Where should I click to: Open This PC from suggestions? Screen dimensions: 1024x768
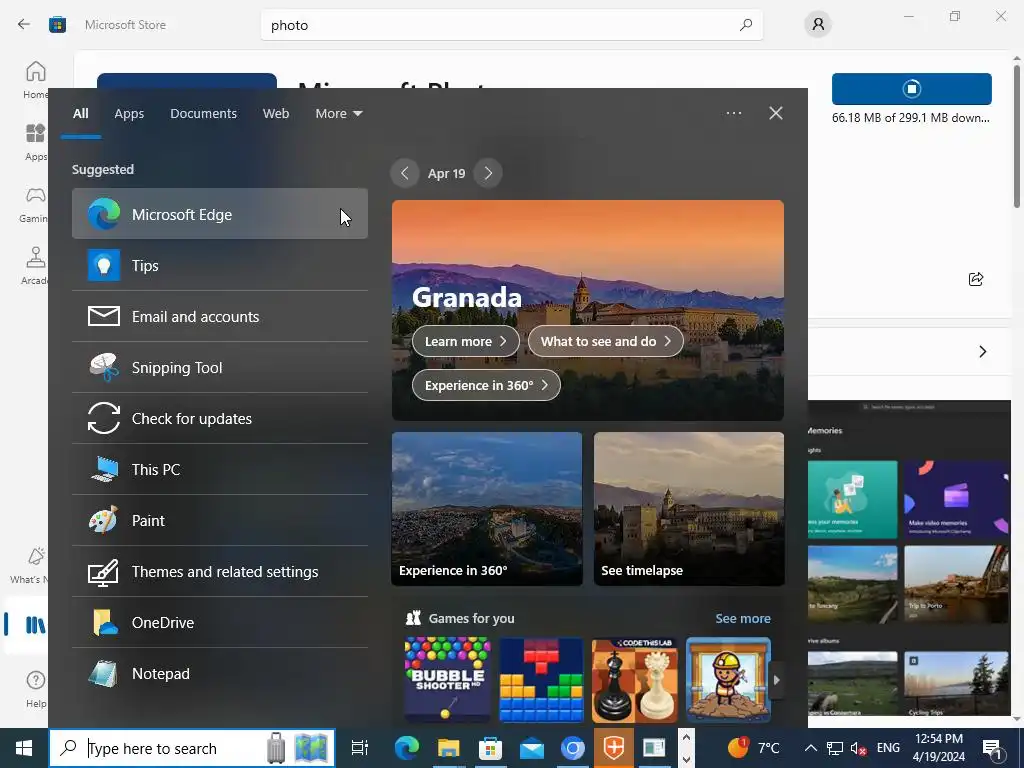(x=219, y=469)
